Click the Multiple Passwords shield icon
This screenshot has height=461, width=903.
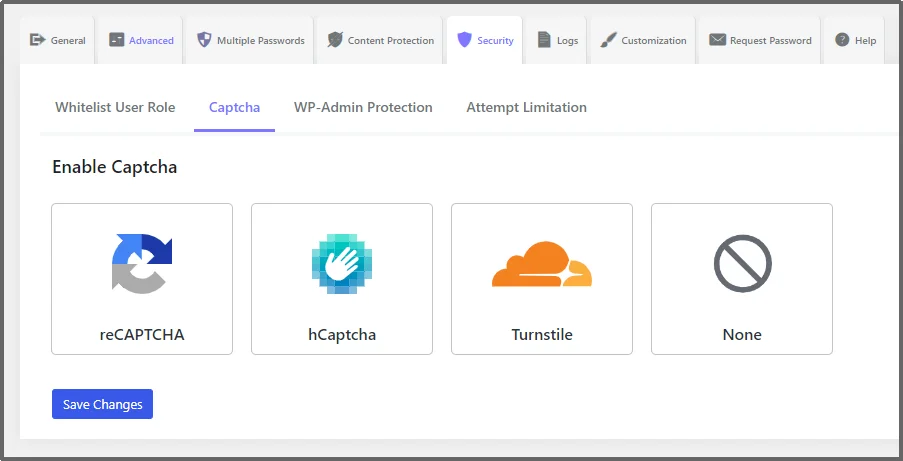204,40
